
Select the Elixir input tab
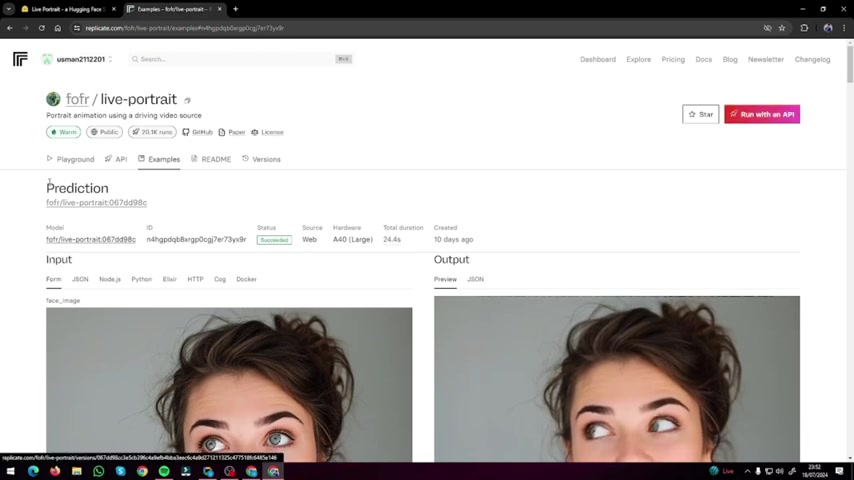click(x=169, y=279)
